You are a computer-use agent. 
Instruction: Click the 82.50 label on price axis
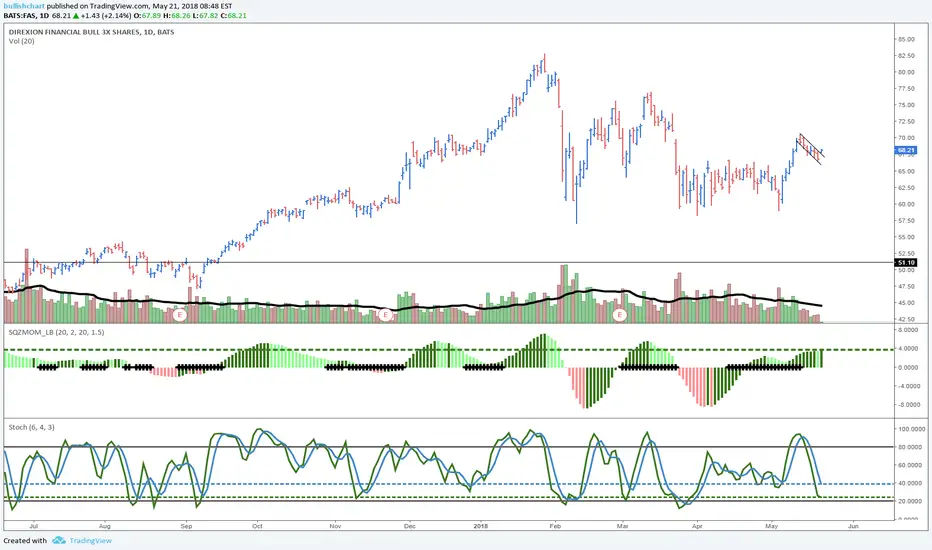click(906, 56)
